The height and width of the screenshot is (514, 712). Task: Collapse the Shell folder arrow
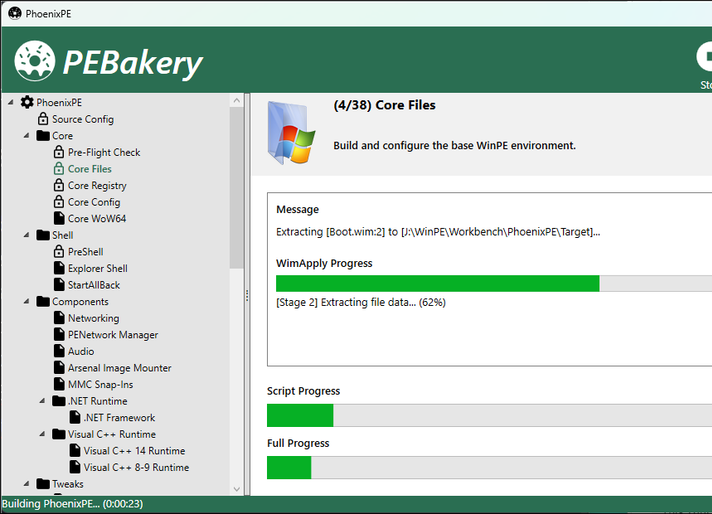coord(27,235)
